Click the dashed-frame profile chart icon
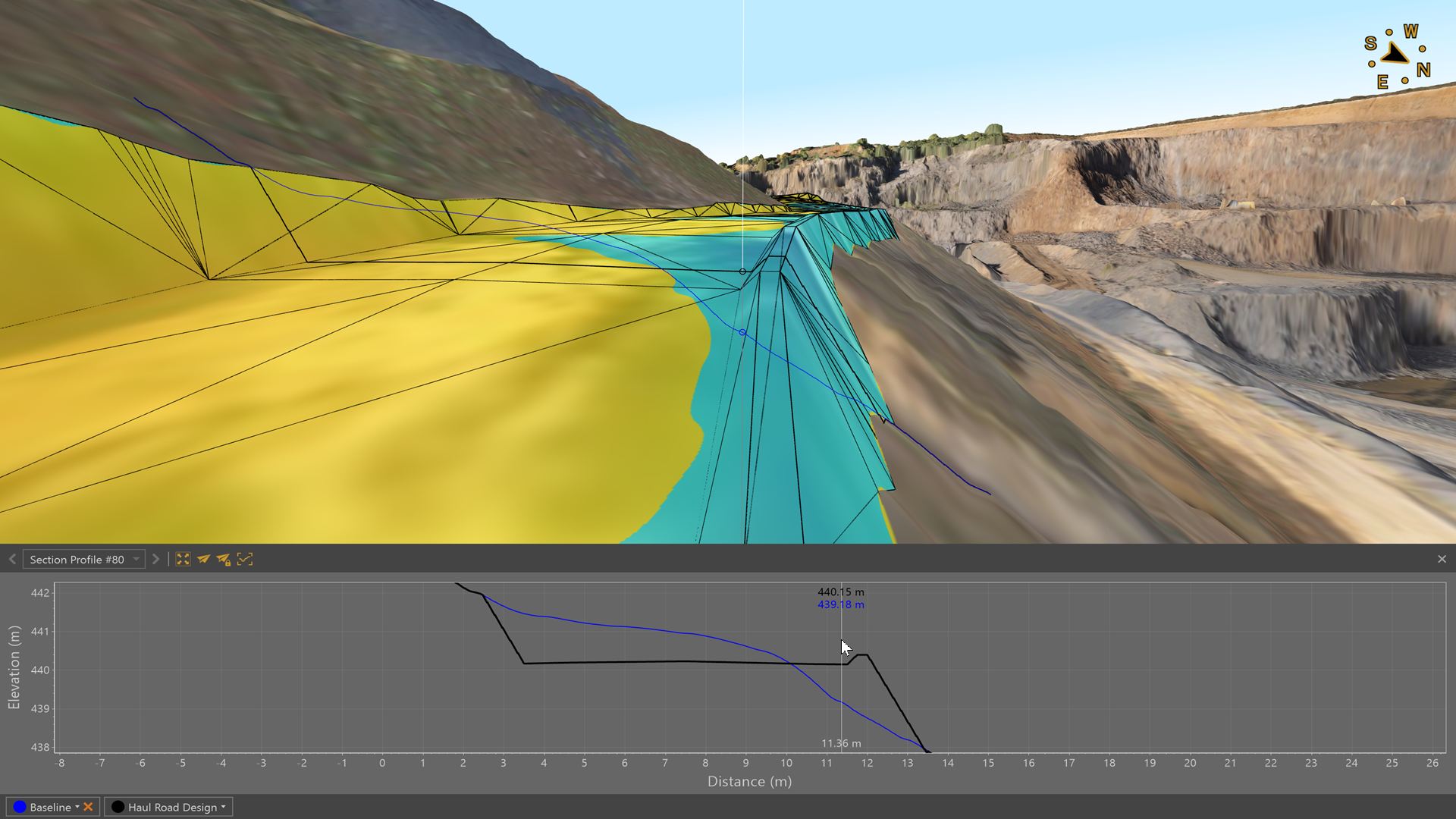 point(244,559)
